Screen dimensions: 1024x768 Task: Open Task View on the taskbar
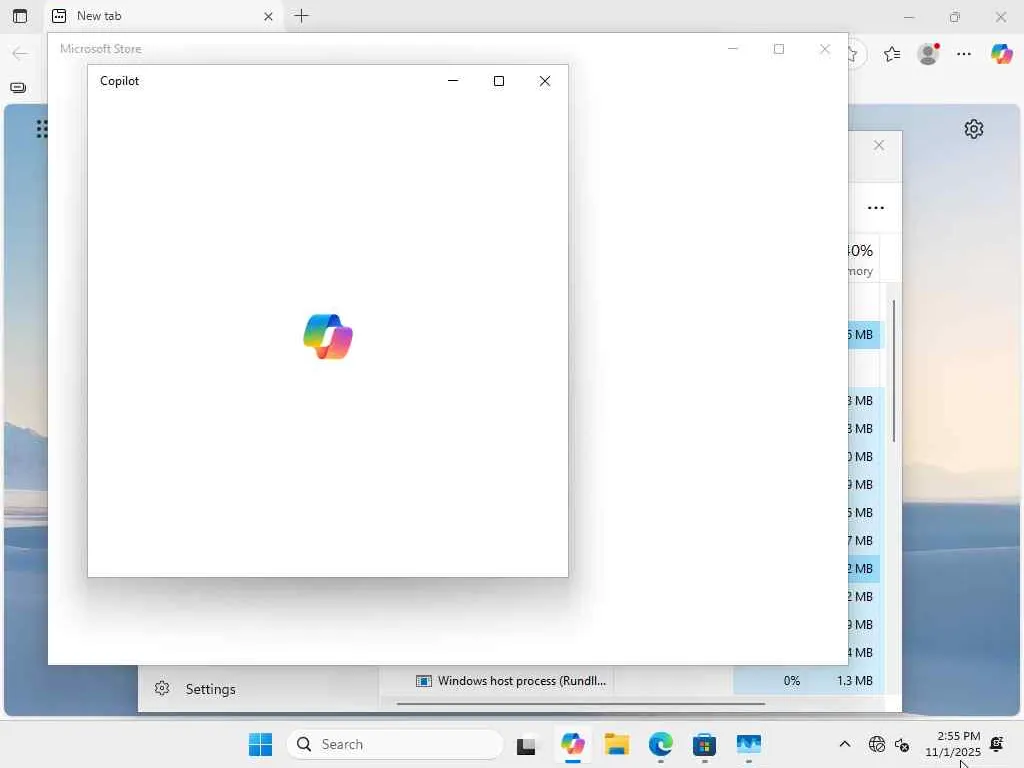[526, 744]
